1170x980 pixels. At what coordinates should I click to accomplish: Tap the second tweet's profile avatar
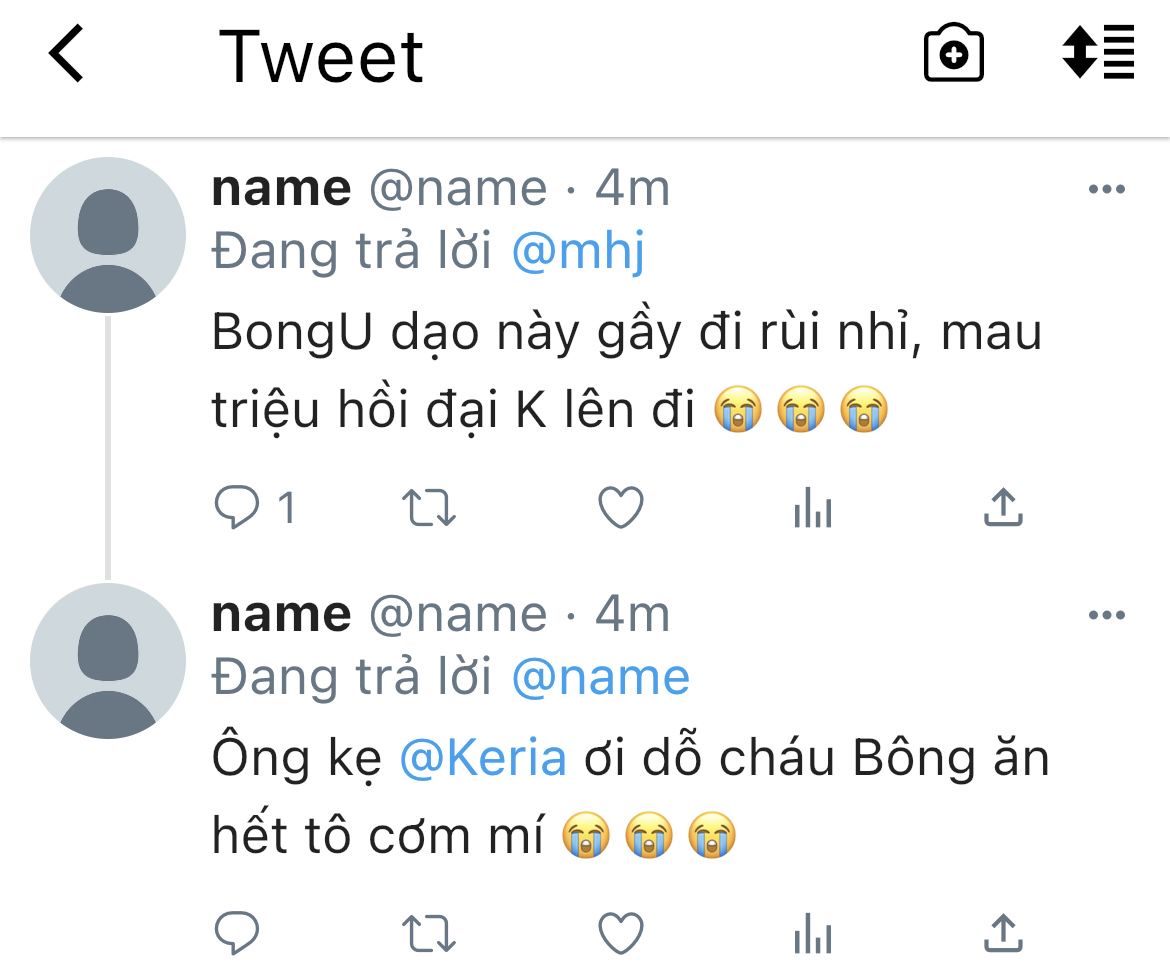pos(108,661)
